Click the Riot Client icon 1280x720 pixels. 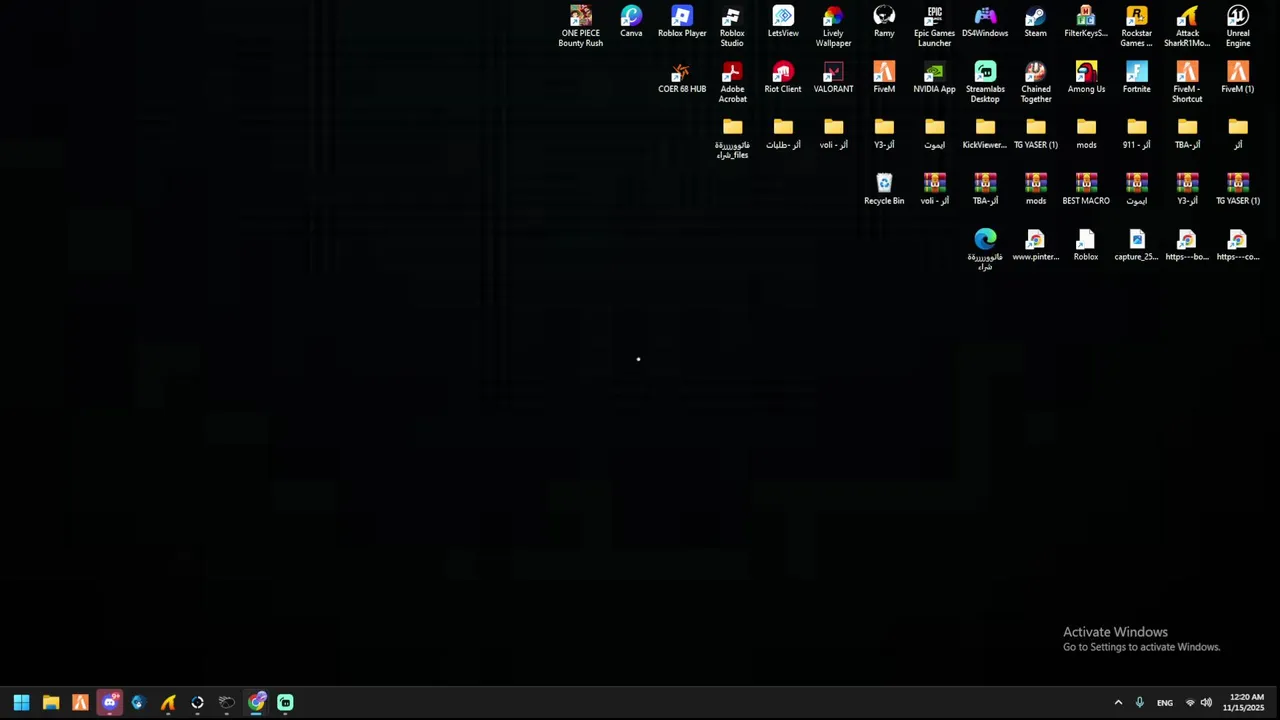(x=783, y=78)
